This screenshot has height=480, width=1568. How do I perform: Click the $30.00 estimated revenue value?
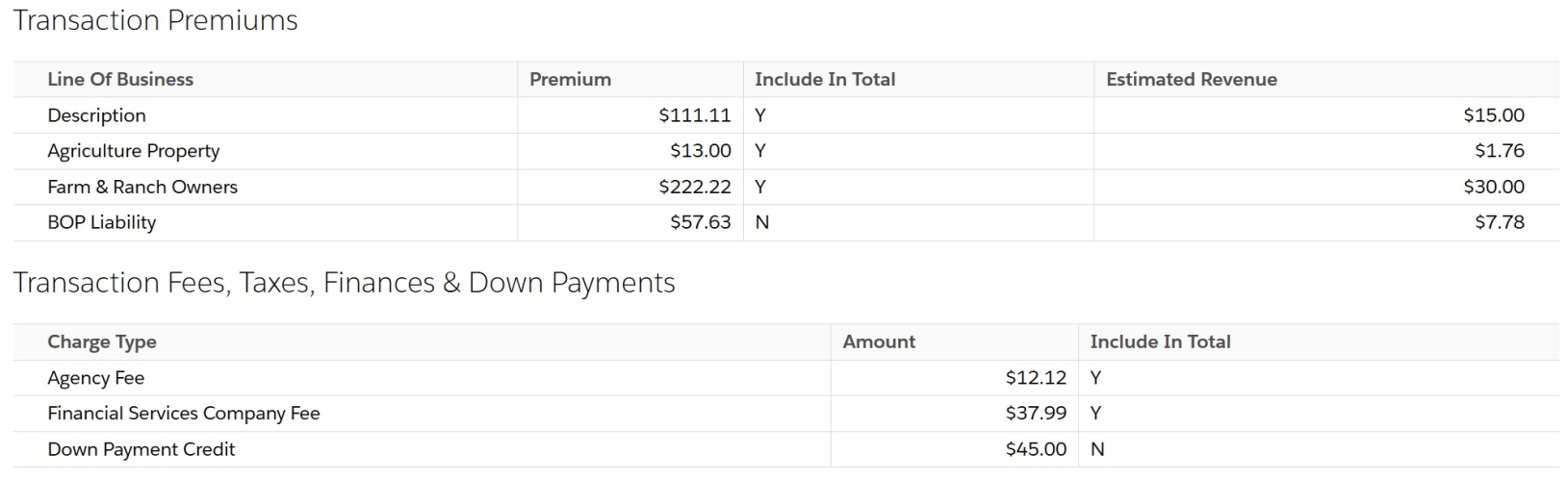(x=1493, y=187)
